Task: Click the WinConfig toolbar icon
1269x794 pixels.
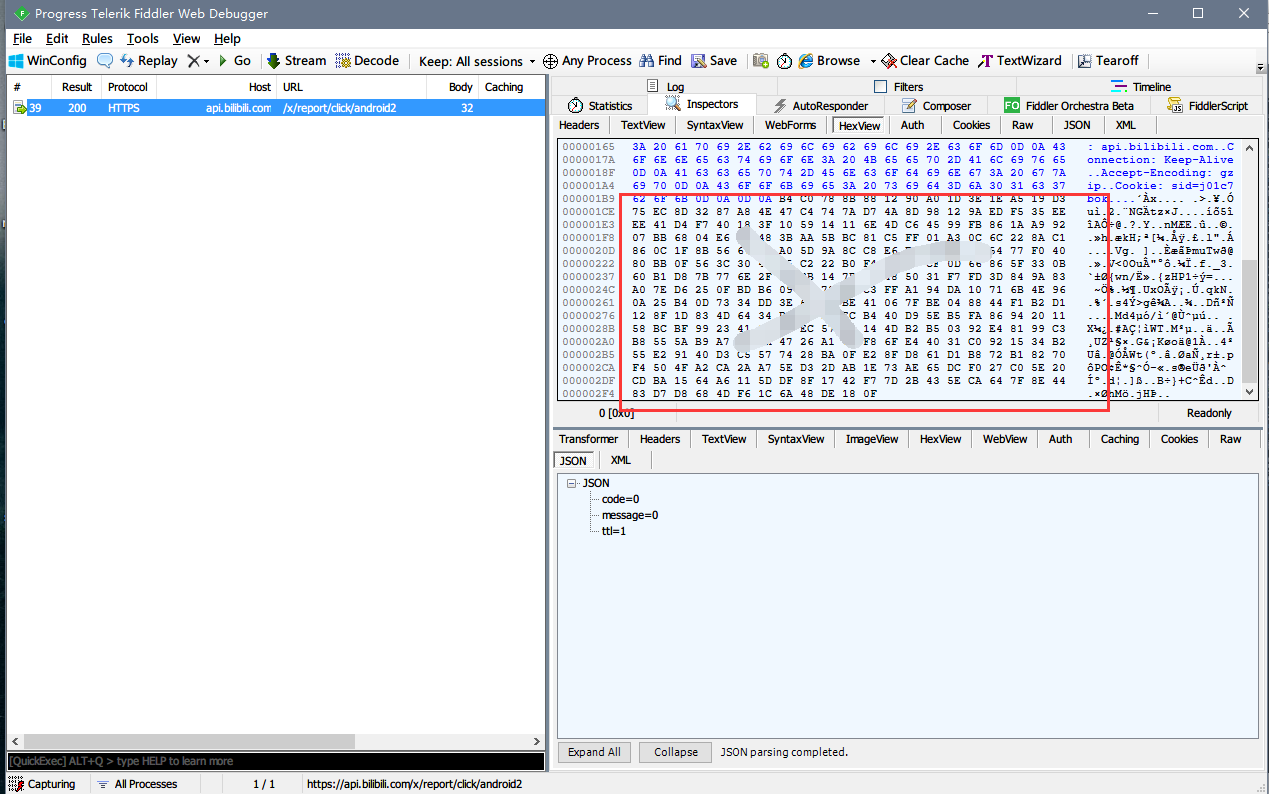Action: [17, 61]
